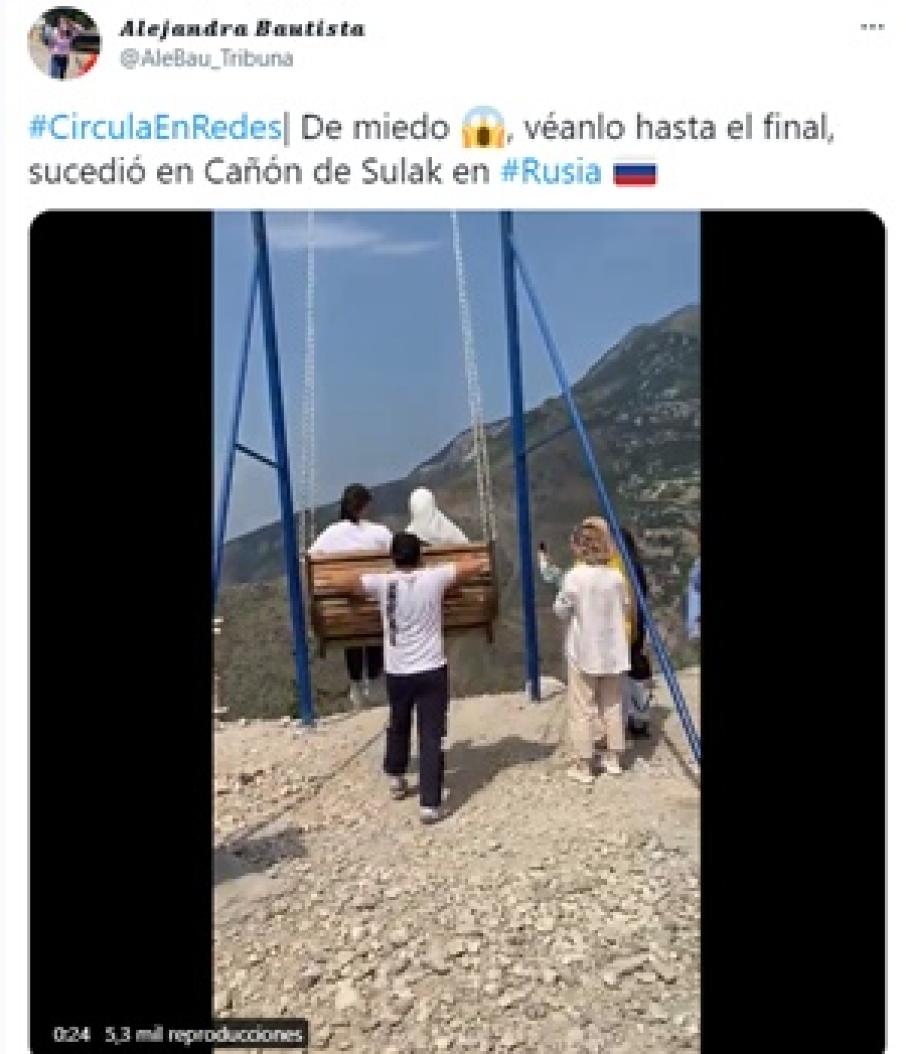Open the #CirculaEnRedes hashtag
Screen dimensions: 906x1054
coord(155,127)
